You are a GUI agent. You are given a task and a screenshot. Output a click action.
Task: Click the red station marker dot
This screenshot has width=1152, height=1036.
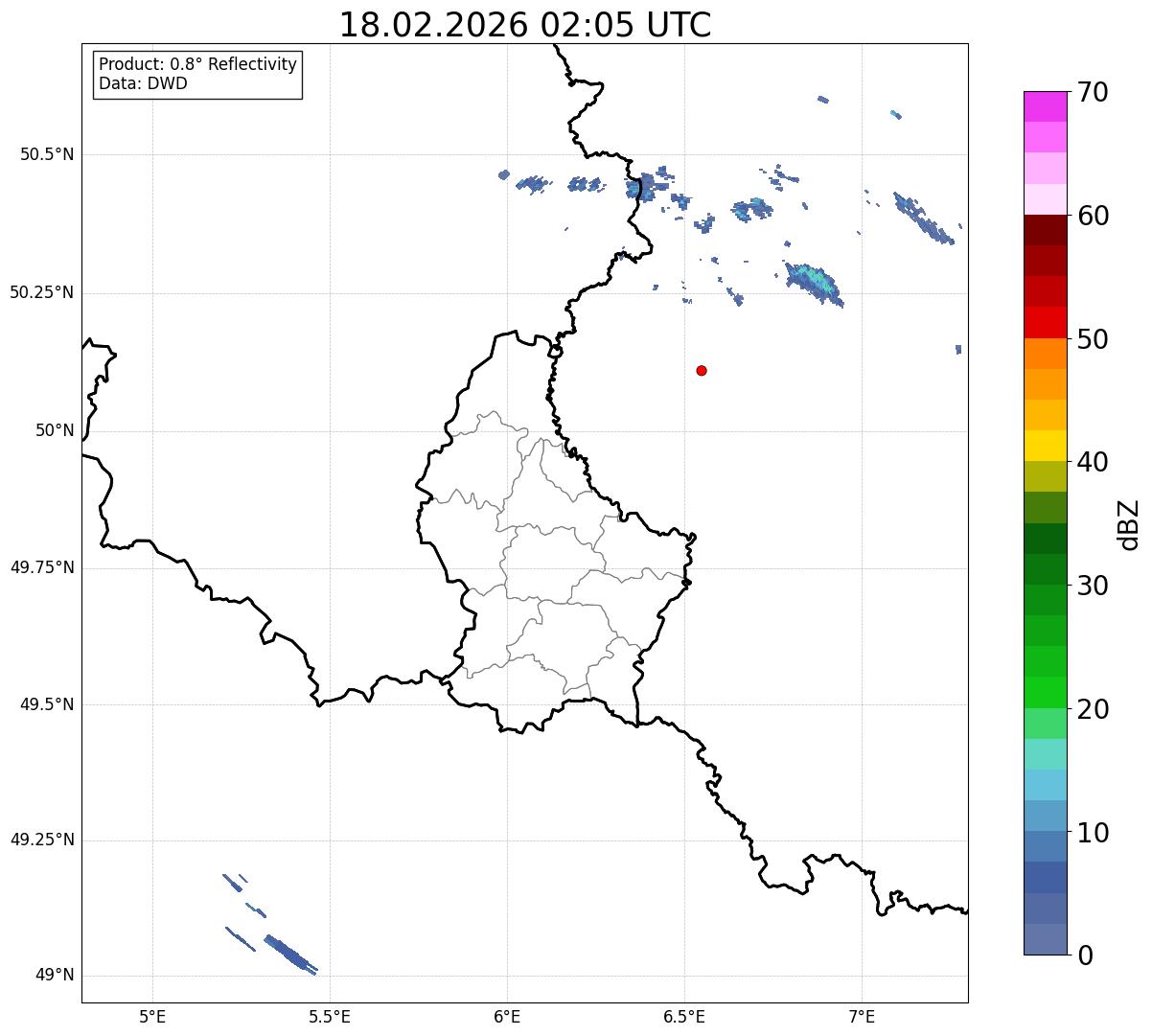tap(702, 370)
